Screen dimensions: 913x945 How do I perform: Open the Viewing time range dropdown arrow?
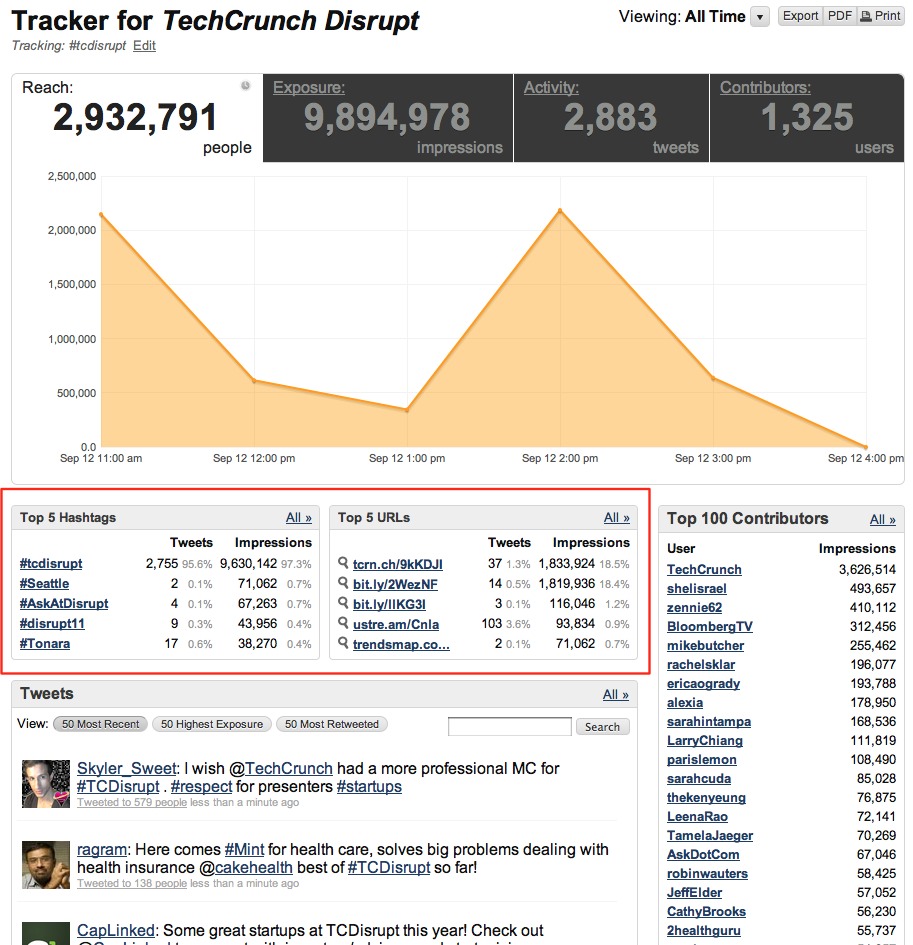760,17
